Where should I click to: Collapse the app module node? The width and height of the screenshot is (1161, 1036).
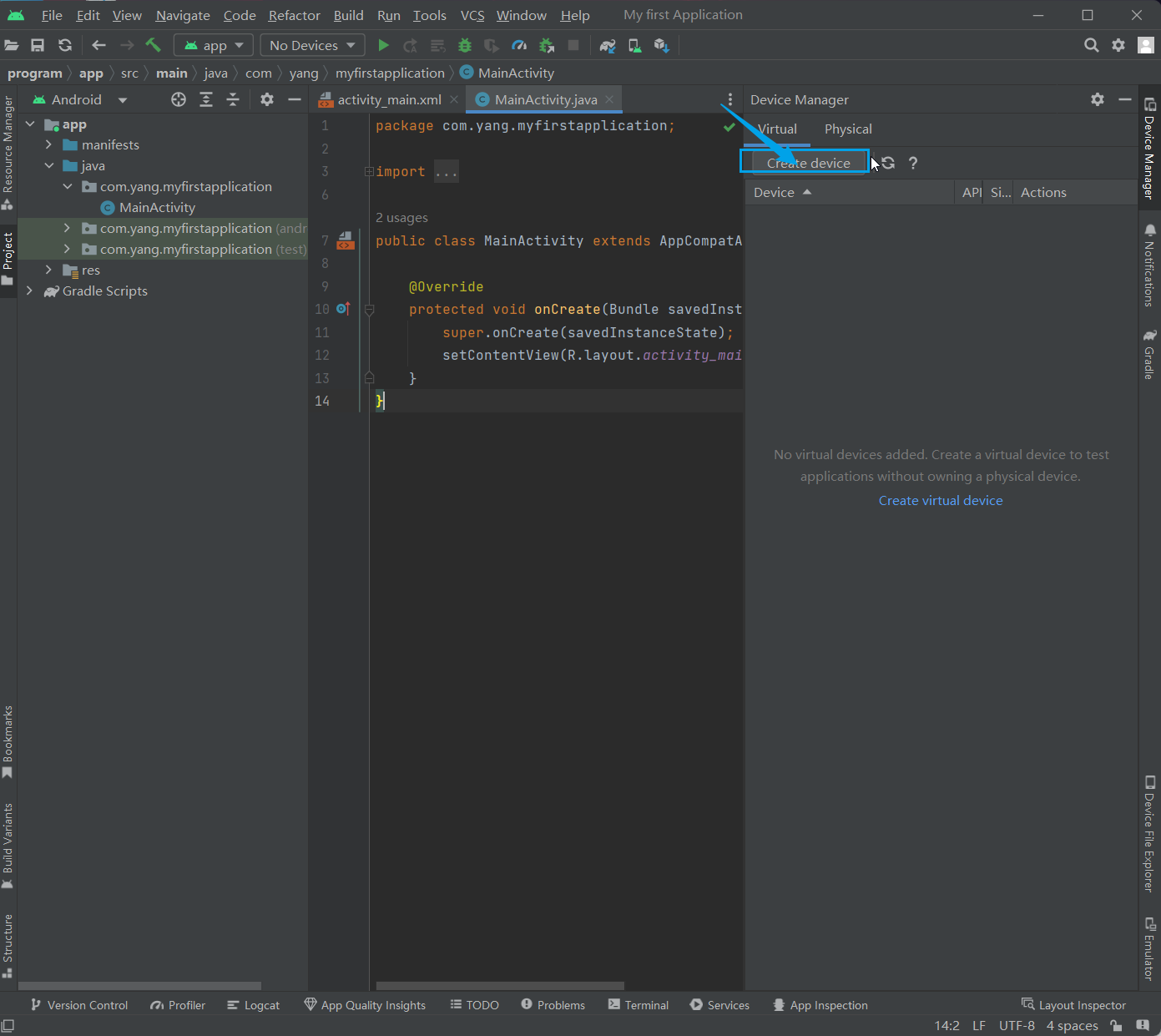pyautogui.click(x=30, y=124)
